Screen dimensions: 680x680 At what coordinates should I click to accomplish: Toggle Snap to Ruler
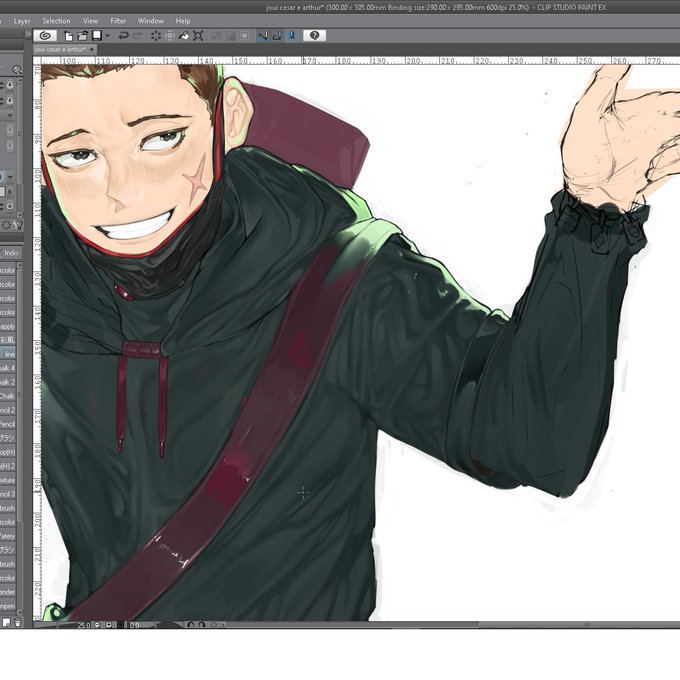pos(263,36)
